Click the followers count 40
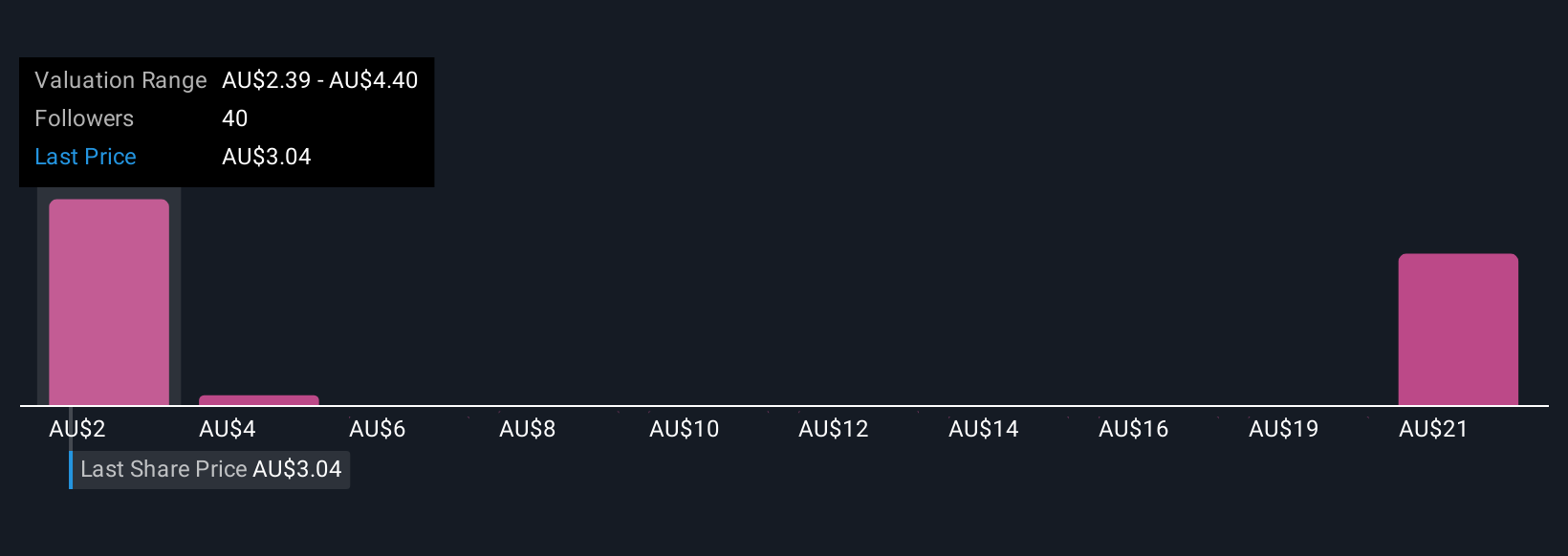The height and width of the screenshot is (556, 1568). [x=235, y=118]
